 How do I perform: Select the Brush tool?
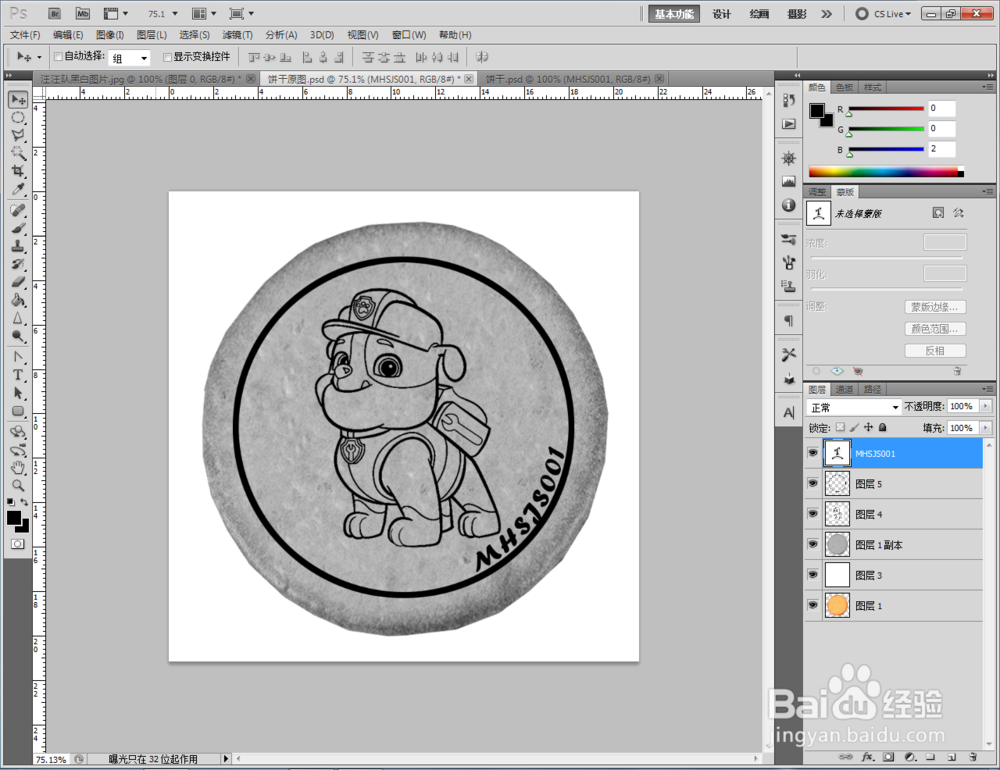tap(18, 228)
